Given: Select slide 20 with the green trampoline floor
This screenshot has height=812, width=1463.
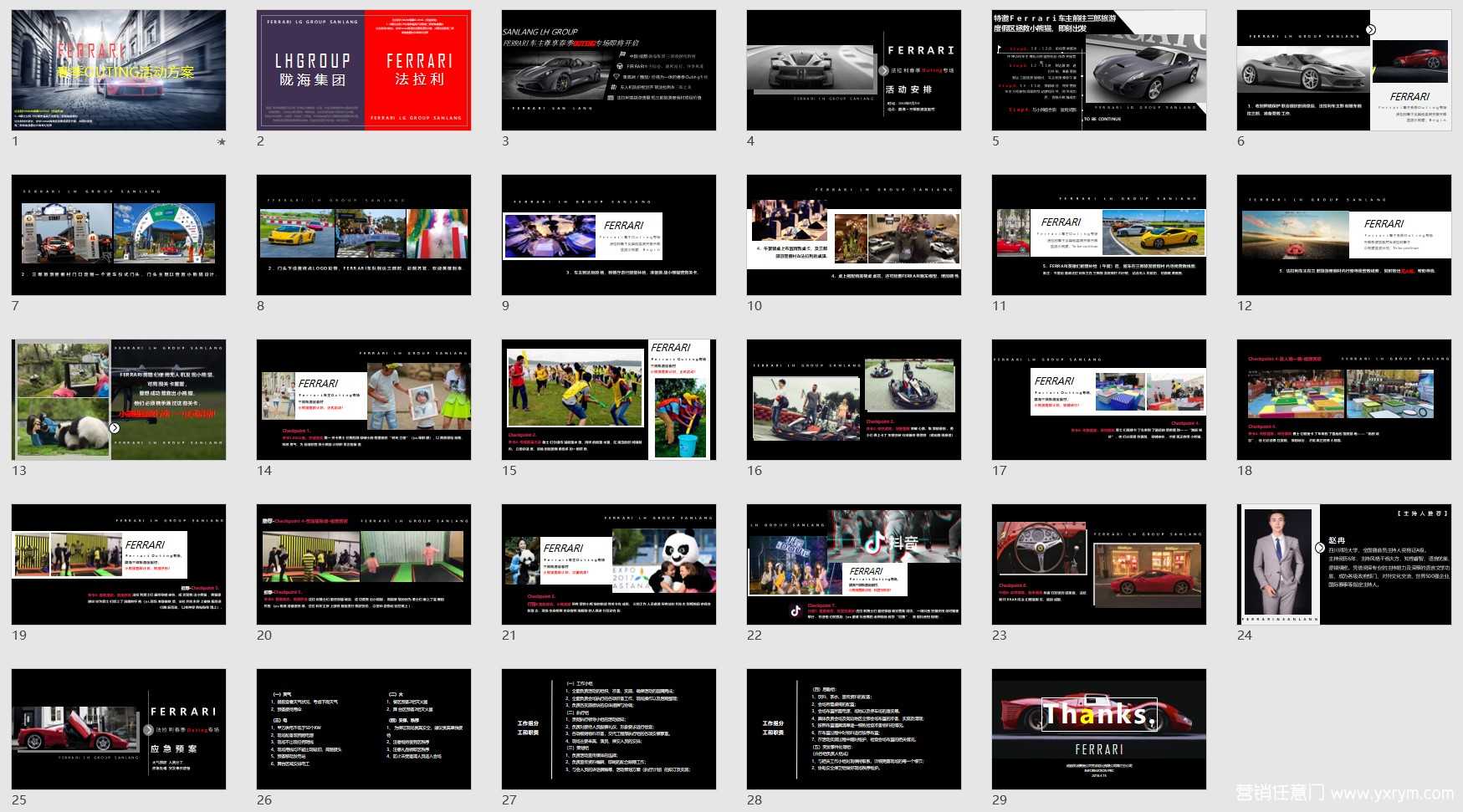Looking at the screenshot, I should pyautogui.click(x=364, y=564).
